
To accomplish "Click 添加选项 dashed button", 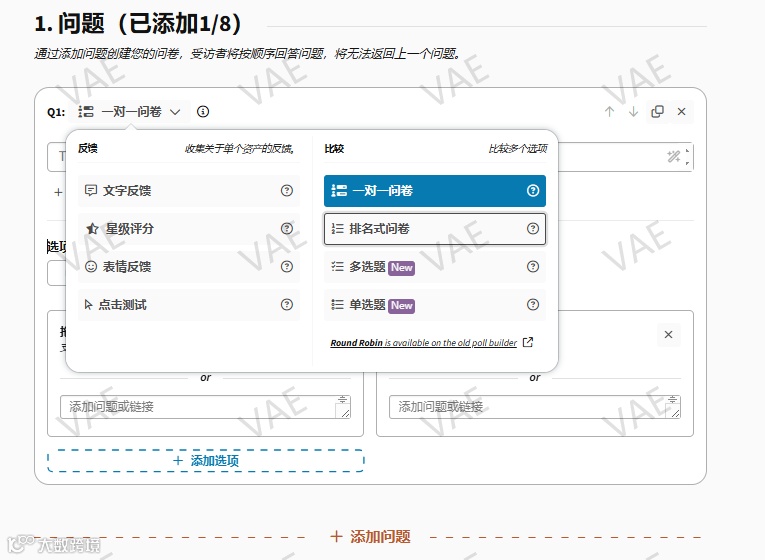I will click(206, 460).
